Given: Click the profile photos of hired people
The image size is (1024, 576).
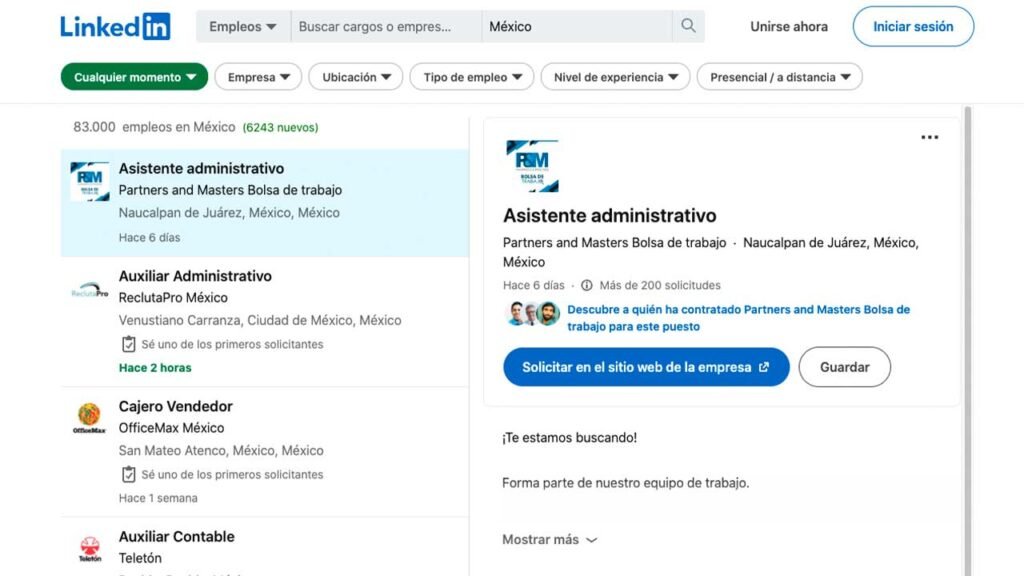Looking at the screenshot, I should pyautogui.click(x=533, y=313).
